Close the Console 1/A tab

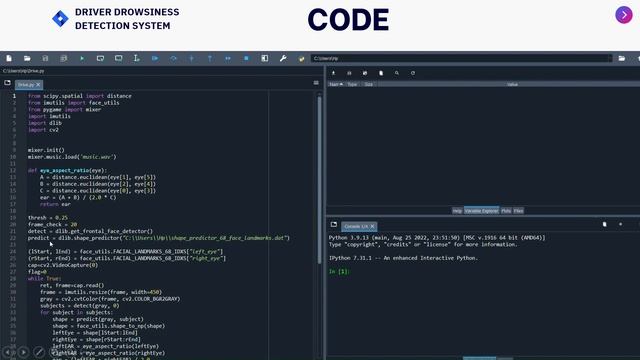[x=372, y=226]
